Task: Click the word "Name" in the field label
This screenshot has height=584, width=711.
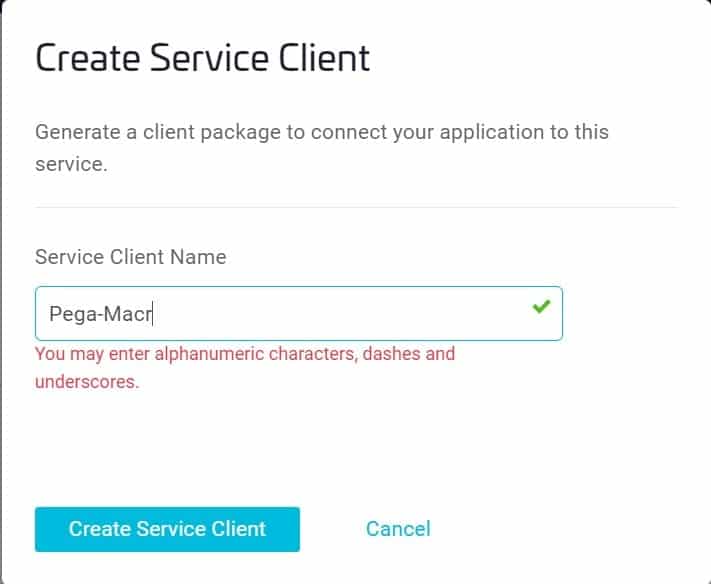Action: tap(200, 257)
